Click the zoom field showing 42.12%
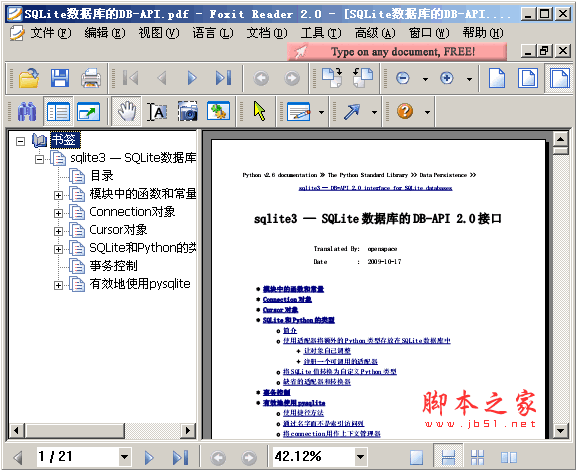 click(314, 457)
